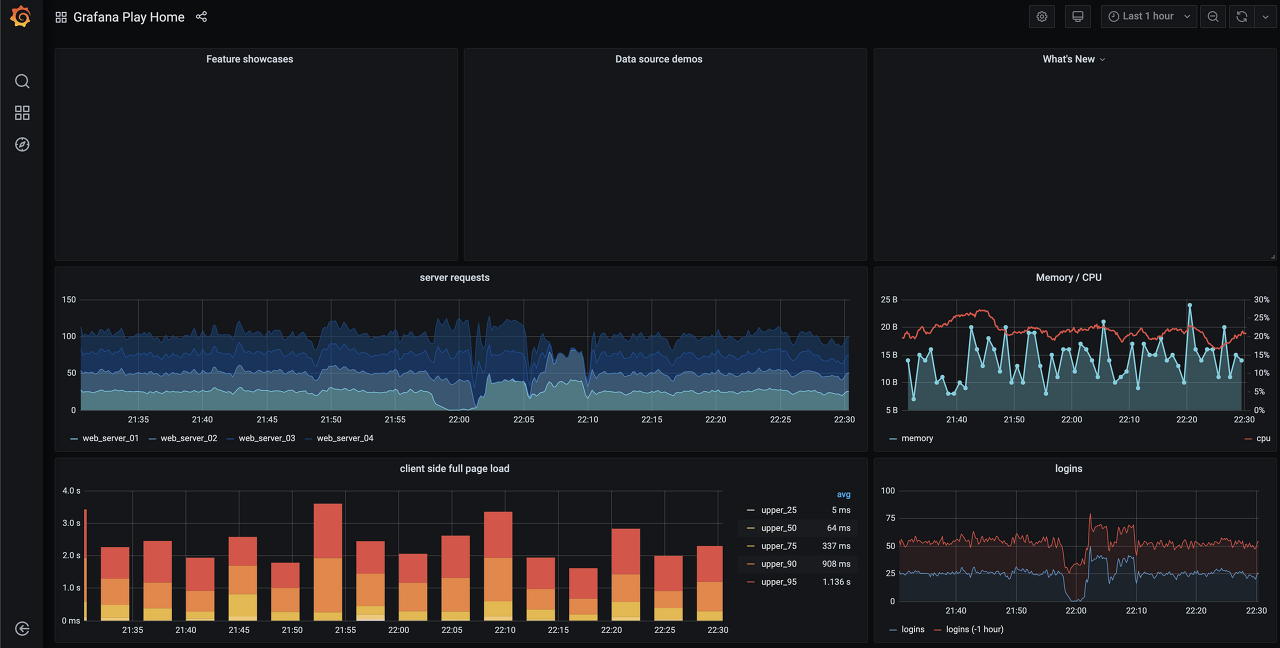Cycle view mode with the monitor icon
The width and height of the screenshot is (1280, 648).
[1077, 16]
